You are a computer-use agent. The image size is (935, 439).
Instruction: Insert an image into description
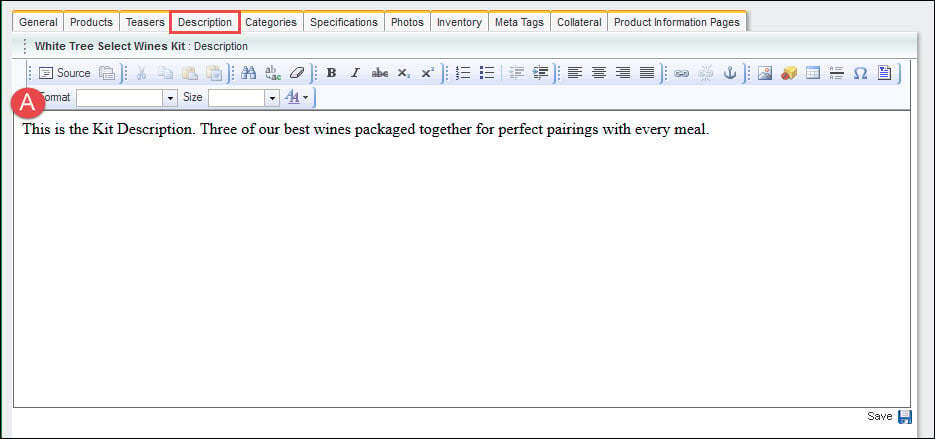[x=765, y=73]
